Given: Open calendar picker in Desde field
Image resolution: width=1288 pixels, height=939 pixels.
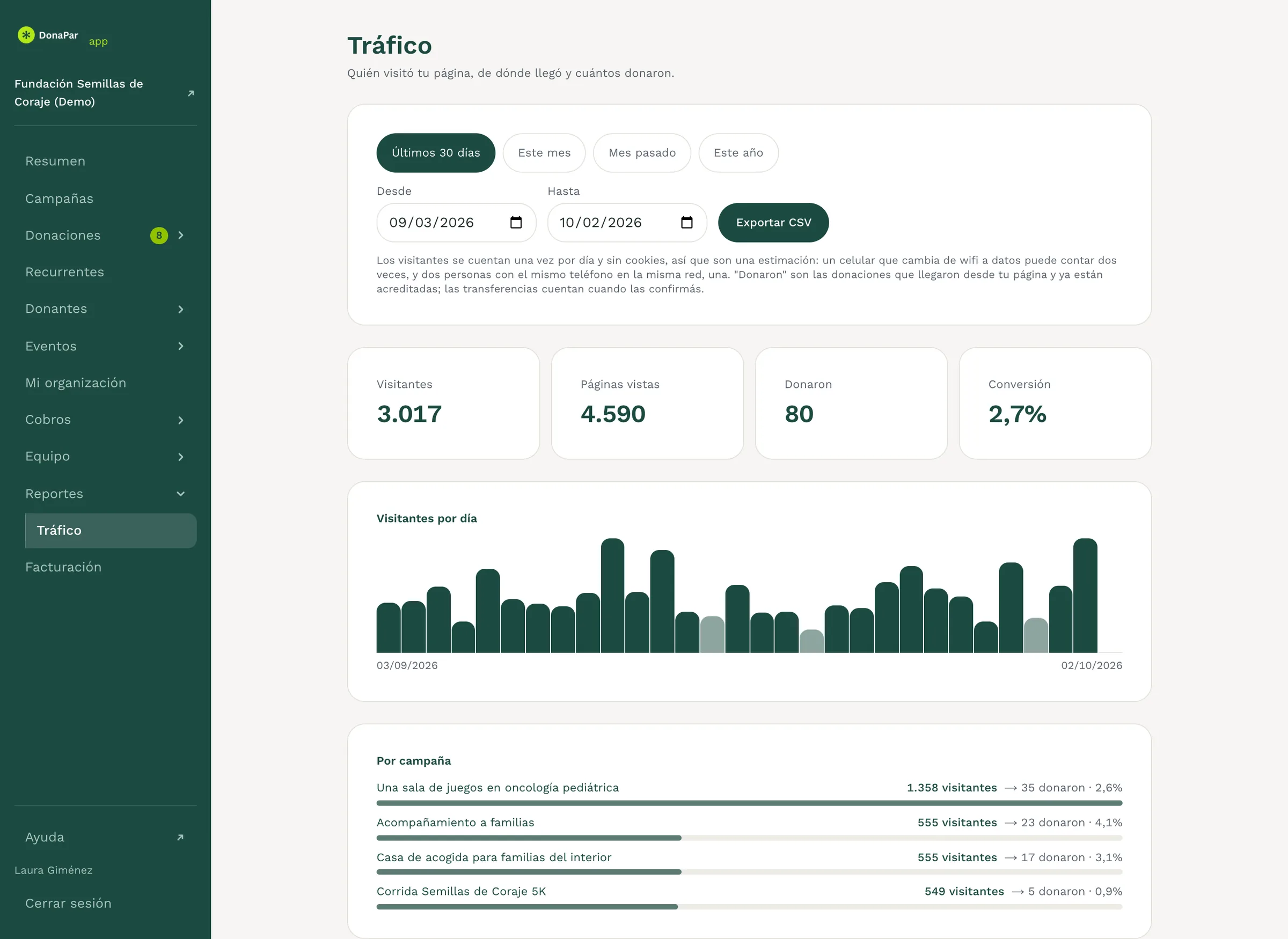Looking at the screenshot, I should pos(516,222).
